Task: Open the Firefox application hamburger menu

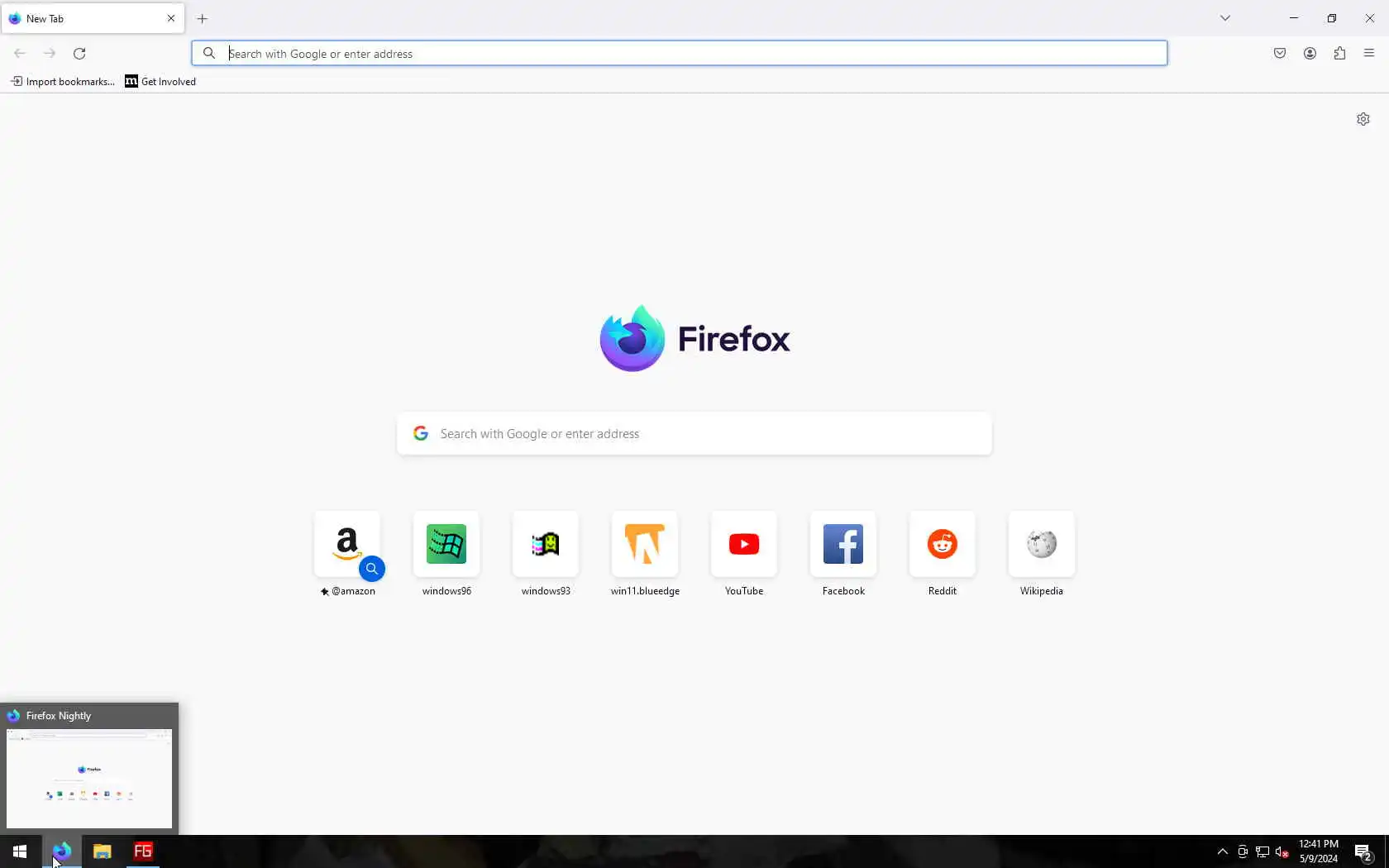Action: point(1369,53)
